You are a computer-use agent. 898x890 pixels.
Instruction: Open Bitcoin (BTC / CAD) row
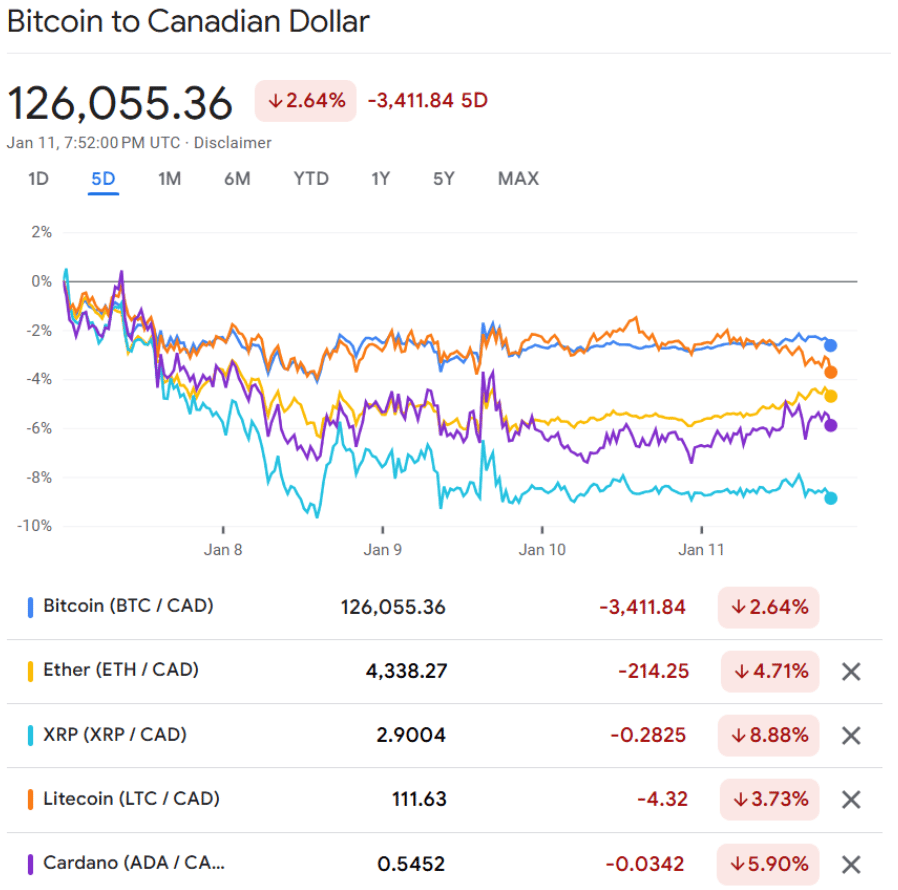[128, 606]
